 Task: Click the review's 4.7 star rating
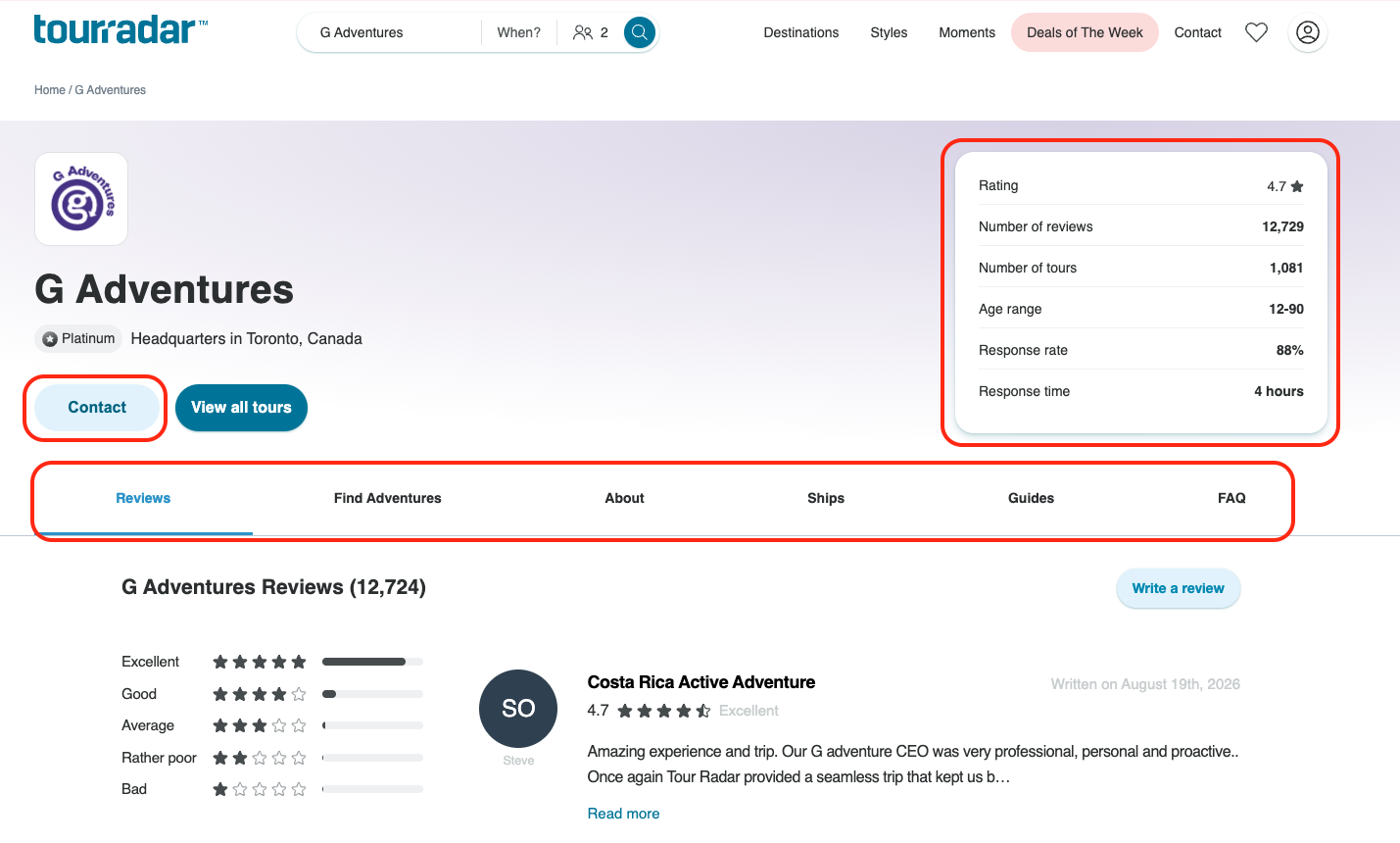pos(663,711)
